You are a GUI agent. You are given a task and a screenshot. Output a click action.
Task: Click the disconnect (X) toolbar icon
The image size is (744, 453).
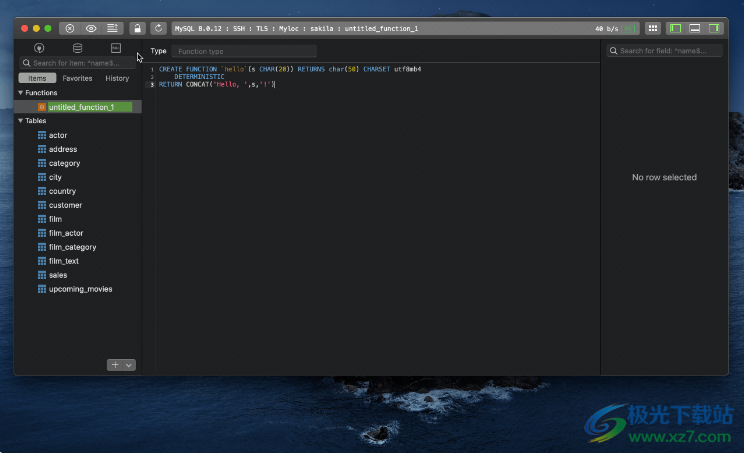(x=69, y=29)
